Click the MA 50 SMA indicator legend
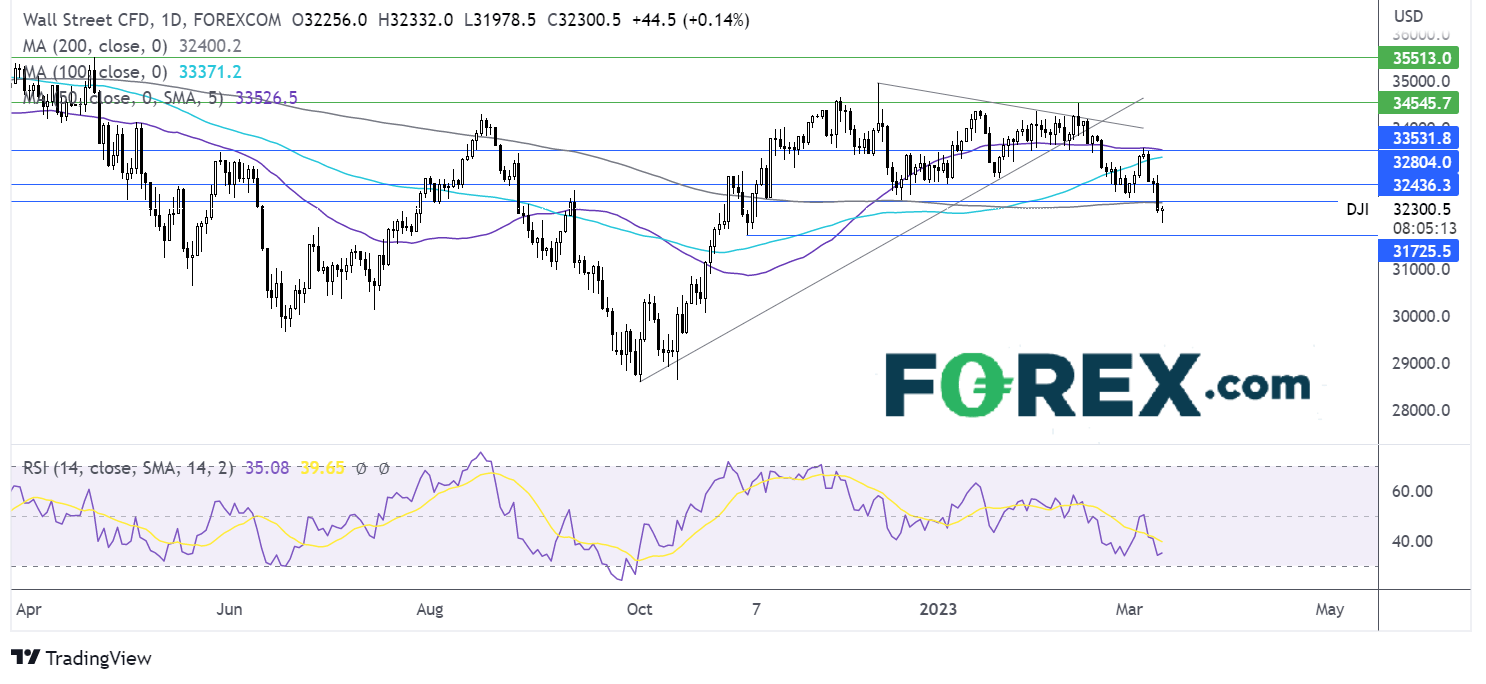The image size is (1486, 684). [x=160, y=98]
